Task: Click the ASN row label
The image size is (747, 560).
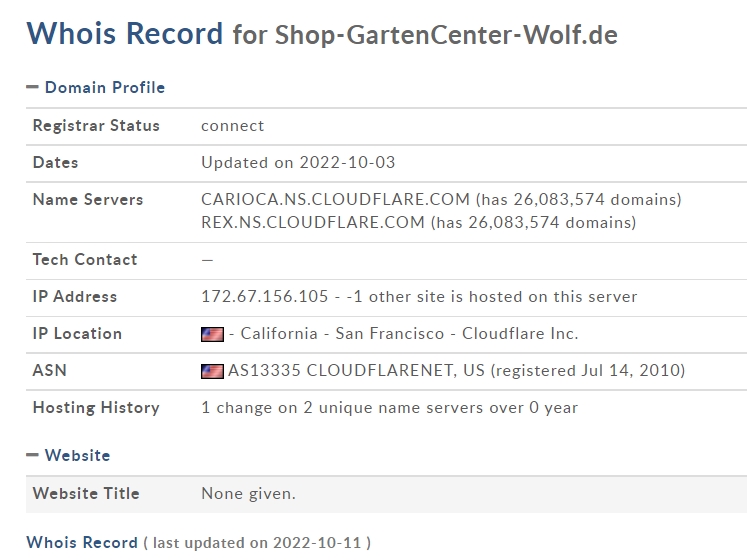Action: (x=50, y=370)
